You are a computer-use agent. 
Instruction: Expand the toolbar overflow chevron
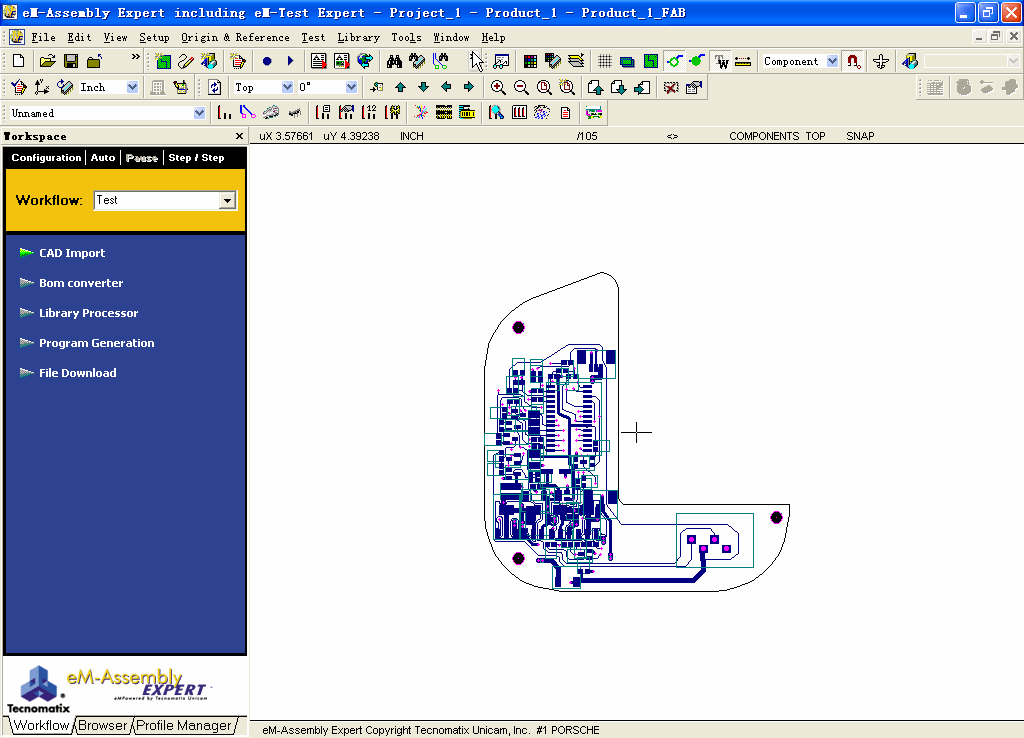pos(136,57)
